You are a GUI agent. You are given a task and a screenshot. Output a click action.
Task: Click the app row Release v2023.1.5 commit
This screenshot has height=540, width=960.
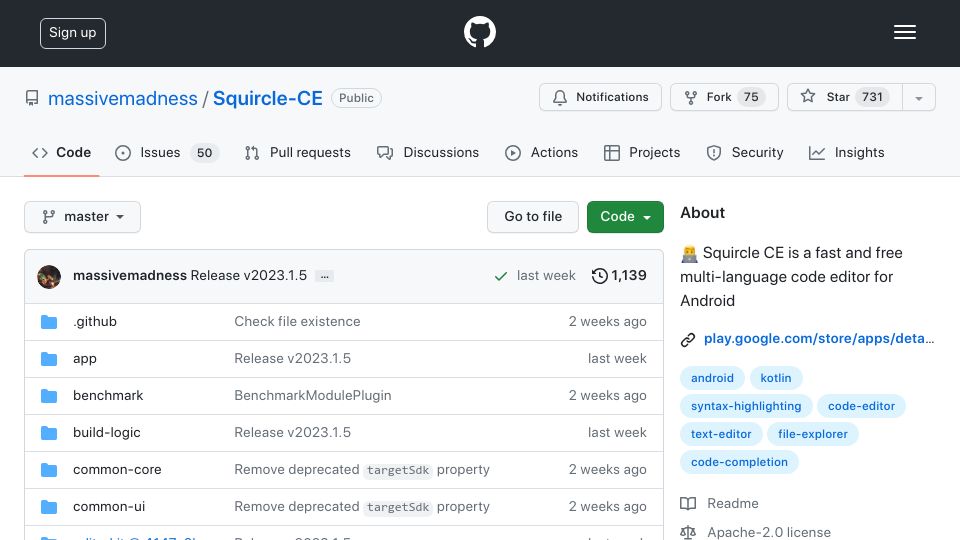pos(293,359)
